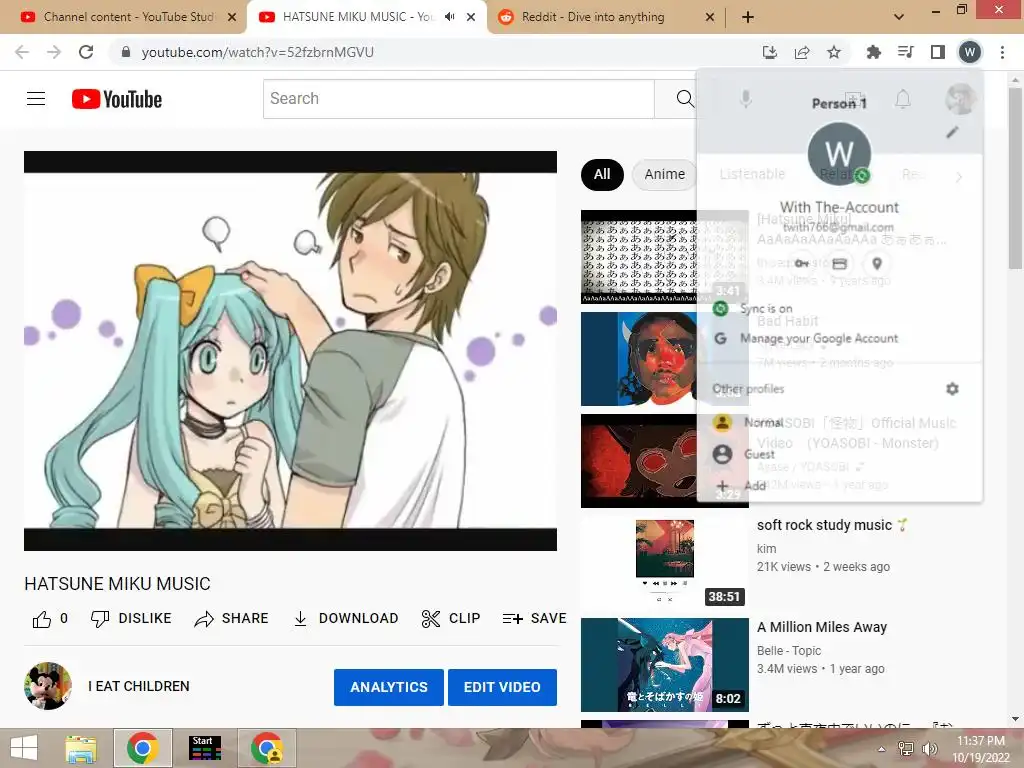Open File Explorer from taskbar
1024x768 pixels.
[x=81, y=748]
